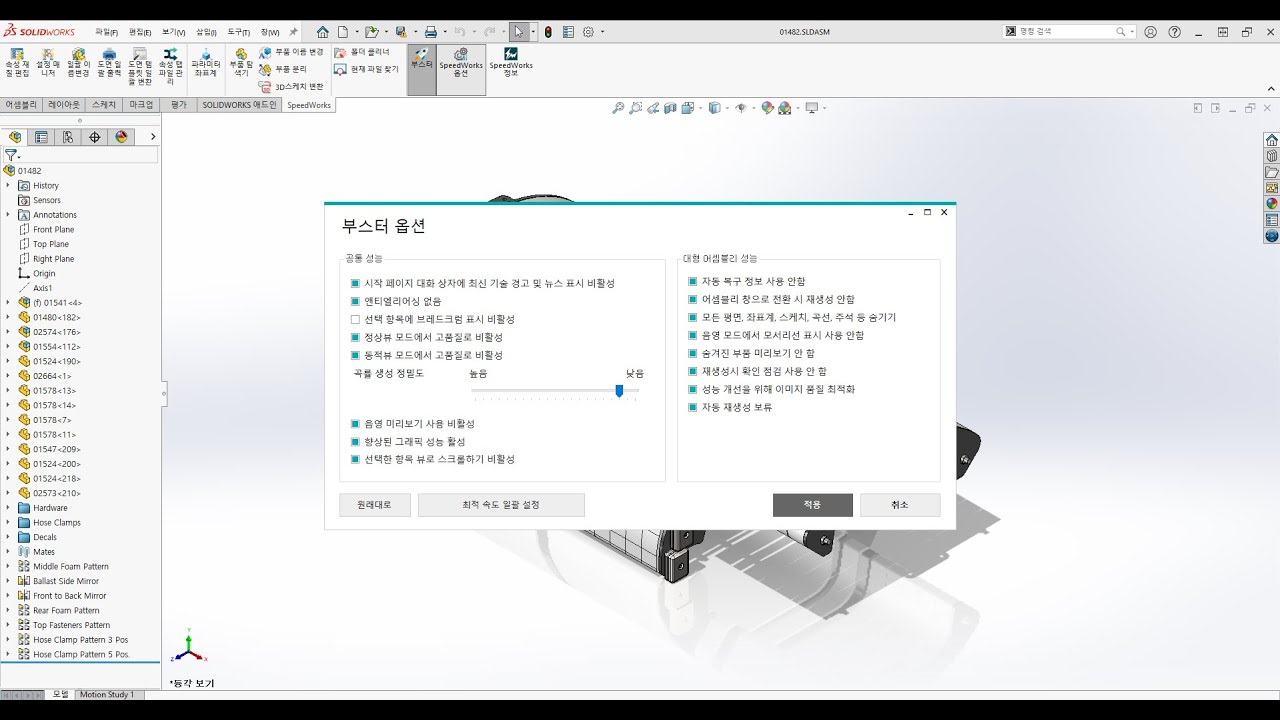The height and width of the screenshot is (720, 1280).
Task: Expand the Mates tree node
Action: [x=8, y=551]
